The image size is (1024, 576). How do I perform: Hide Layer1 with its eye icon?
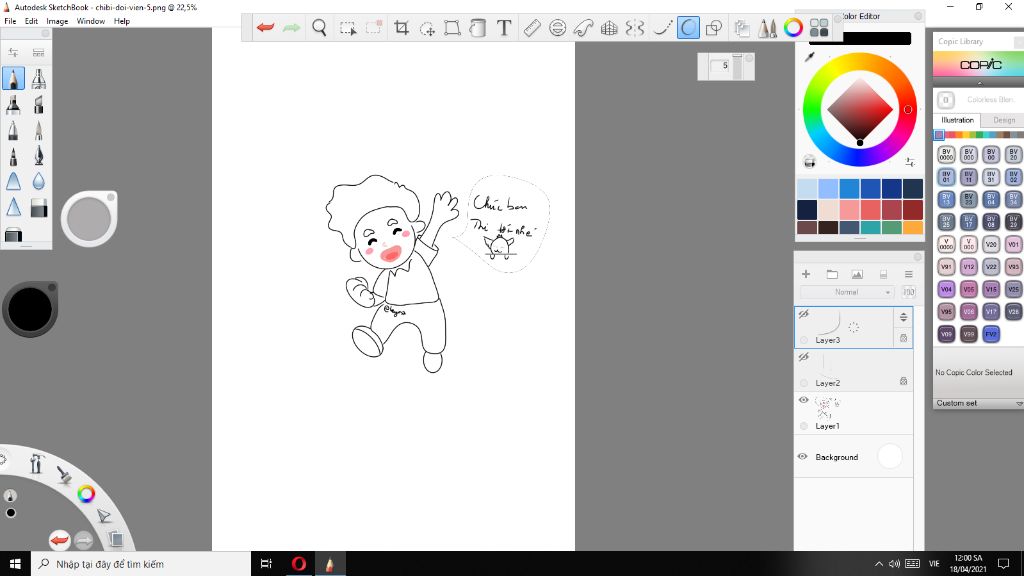(804, 400)
